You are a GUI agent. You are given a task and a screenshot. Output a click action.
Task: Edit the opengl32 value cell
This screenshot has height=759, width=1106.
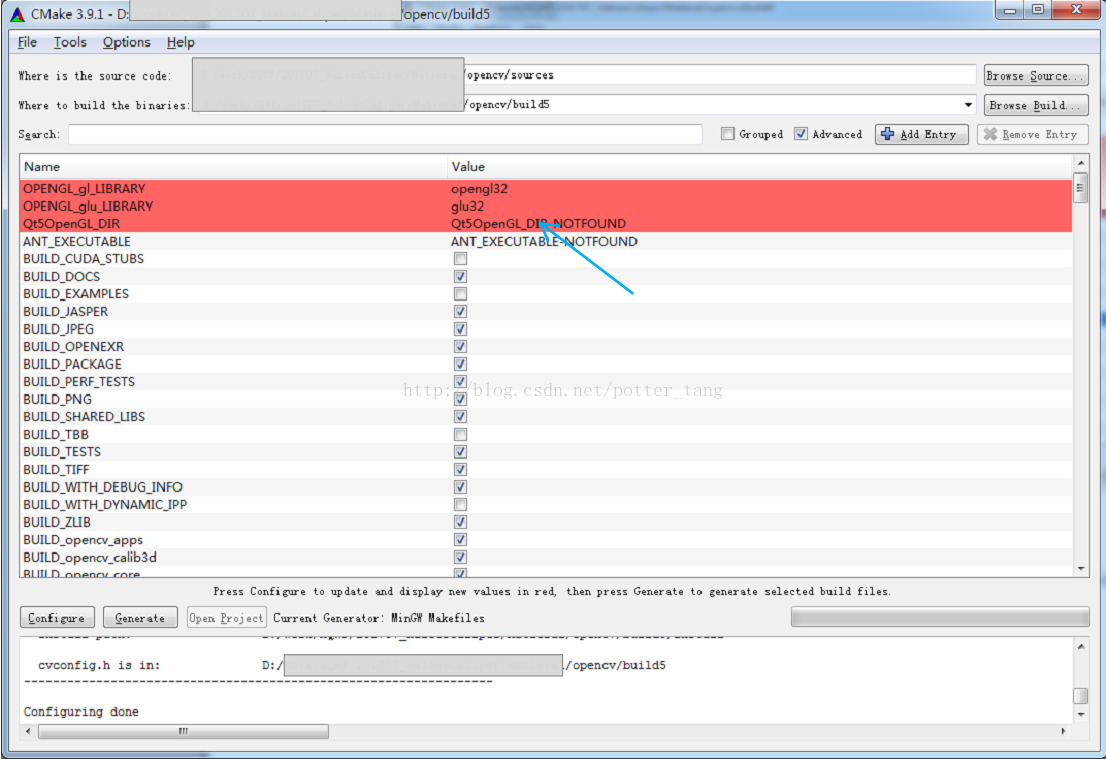coord(479,188)
